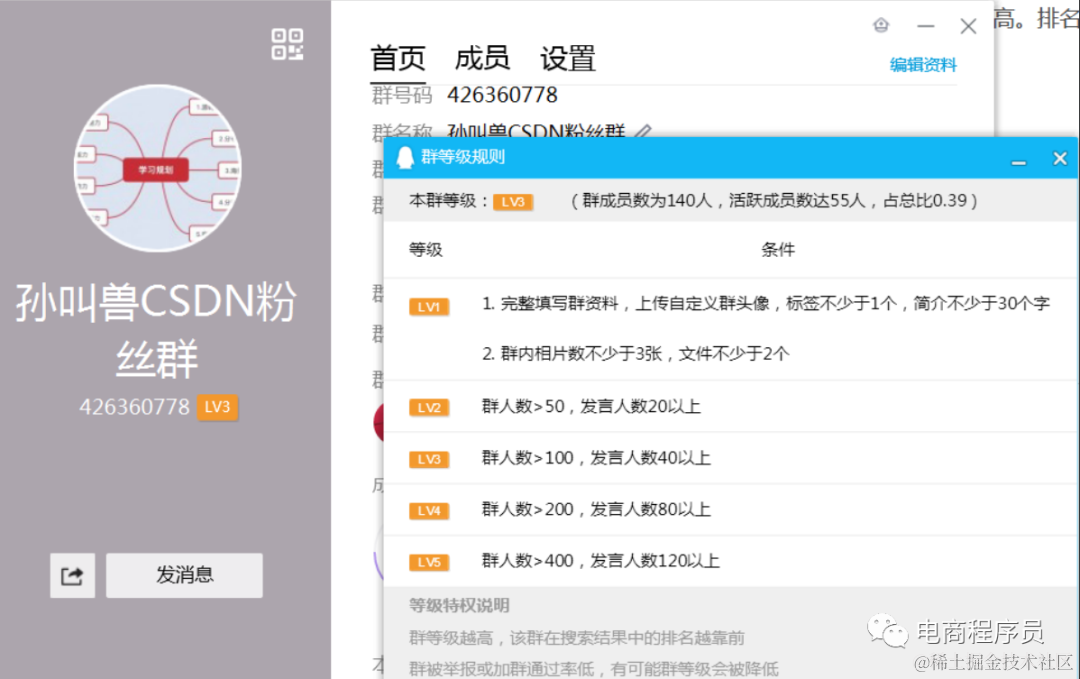Switch to the 成员 tab
1080x679 pixels.
click(482, 59)
